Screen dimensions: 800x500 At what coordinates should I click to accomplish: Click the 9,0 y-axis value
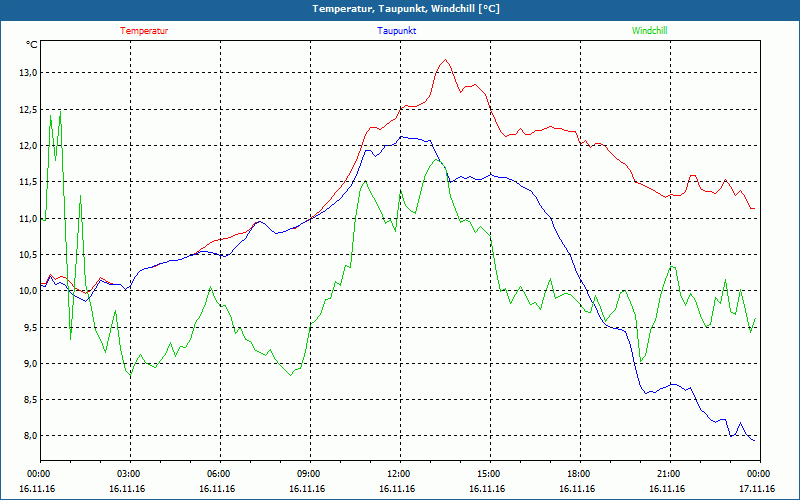(31, 363)
